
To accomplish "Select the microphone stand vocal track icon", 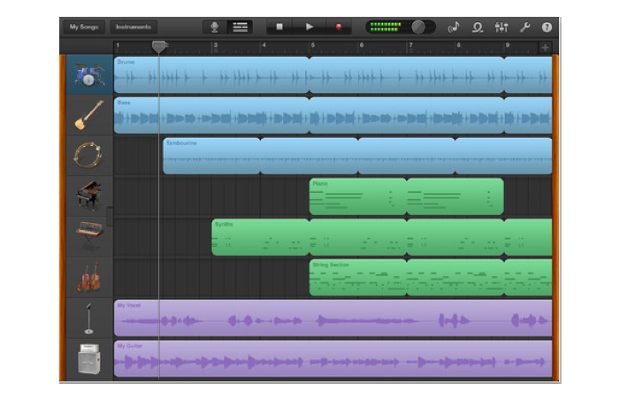I will pos(89,318).
